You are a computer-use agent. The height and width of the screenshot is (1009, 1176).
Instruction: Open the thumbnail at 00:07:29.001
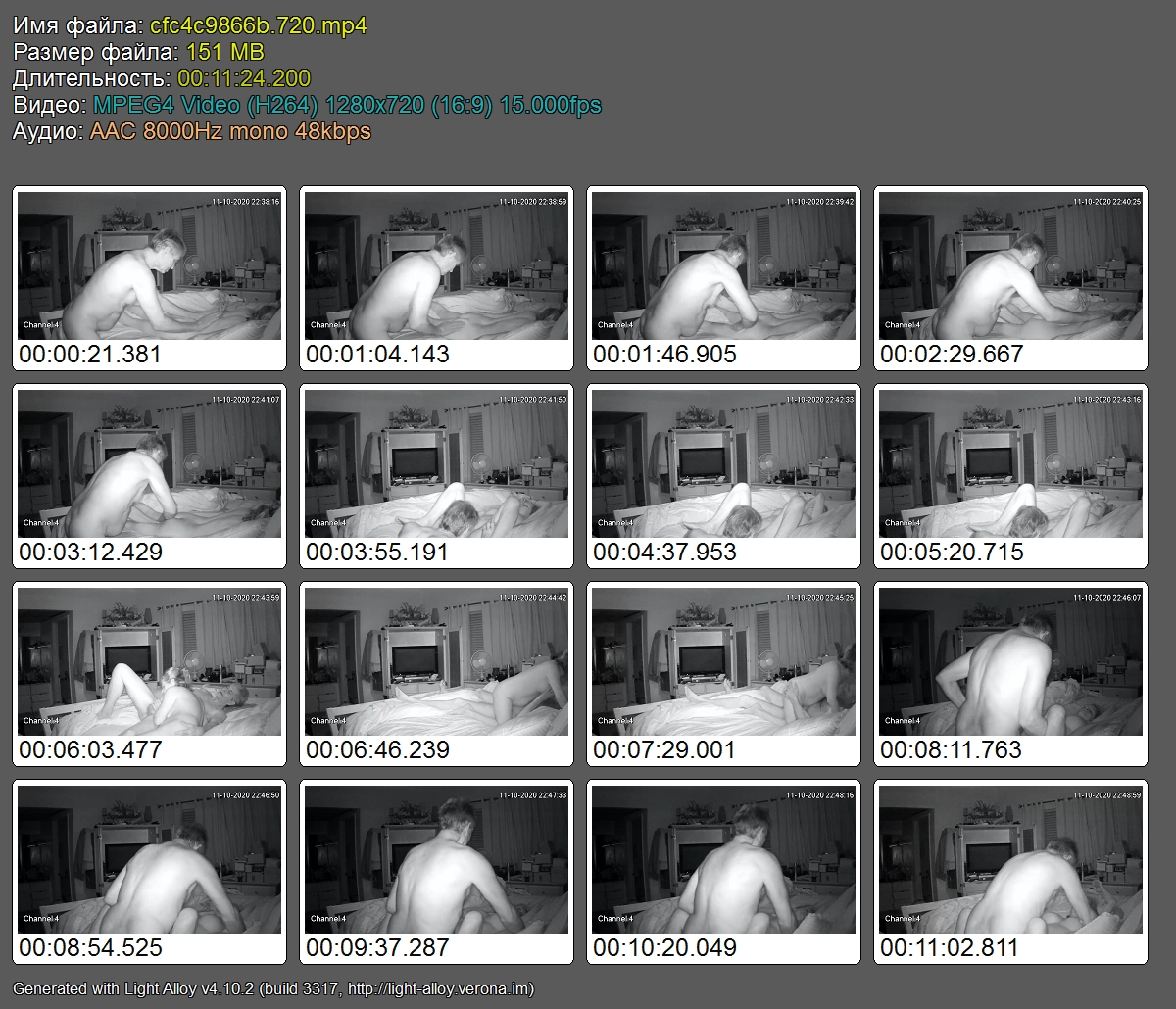tap(723, 661)
